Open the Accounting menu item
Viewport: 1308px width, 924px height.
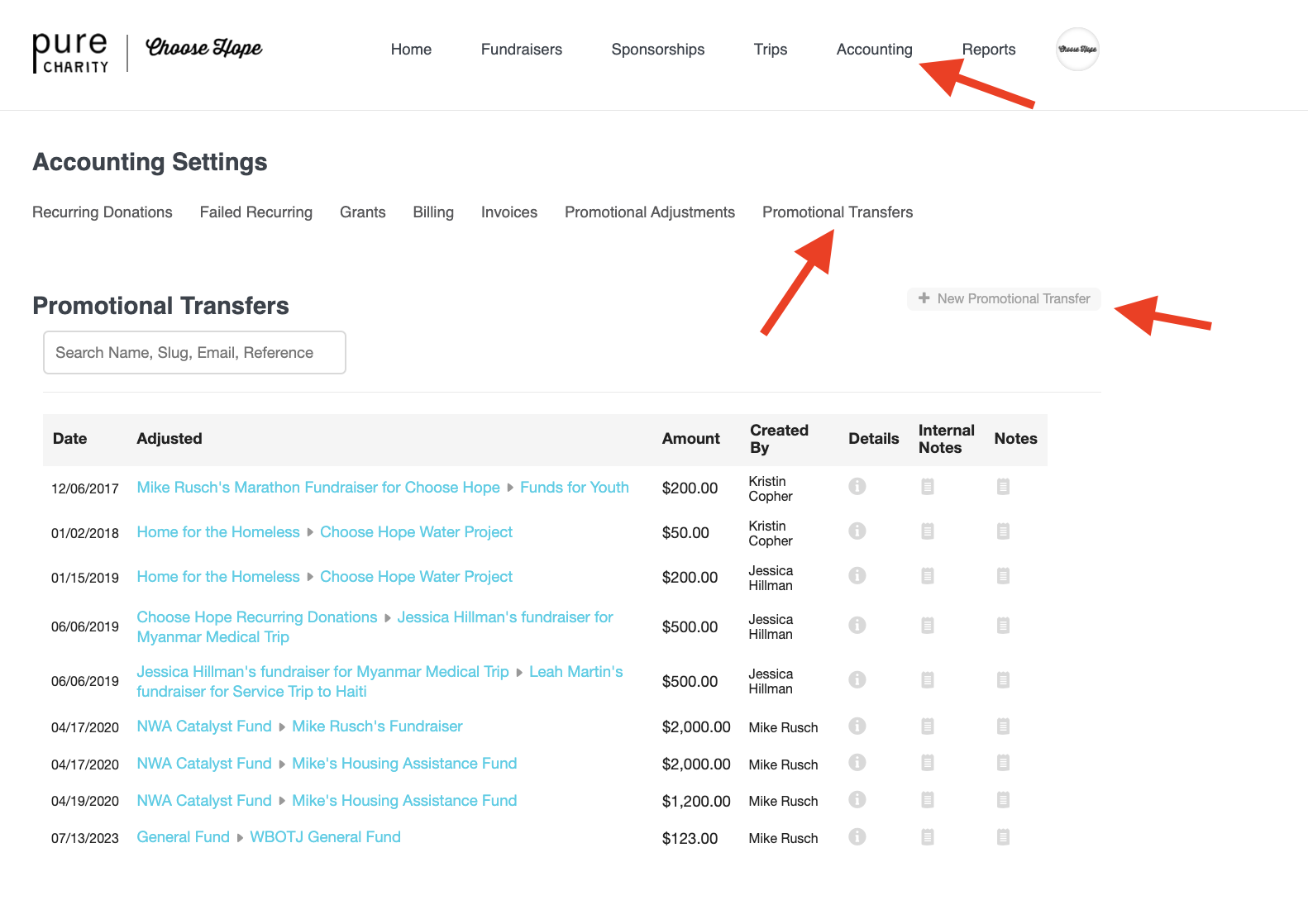click(x=874, y=50)
